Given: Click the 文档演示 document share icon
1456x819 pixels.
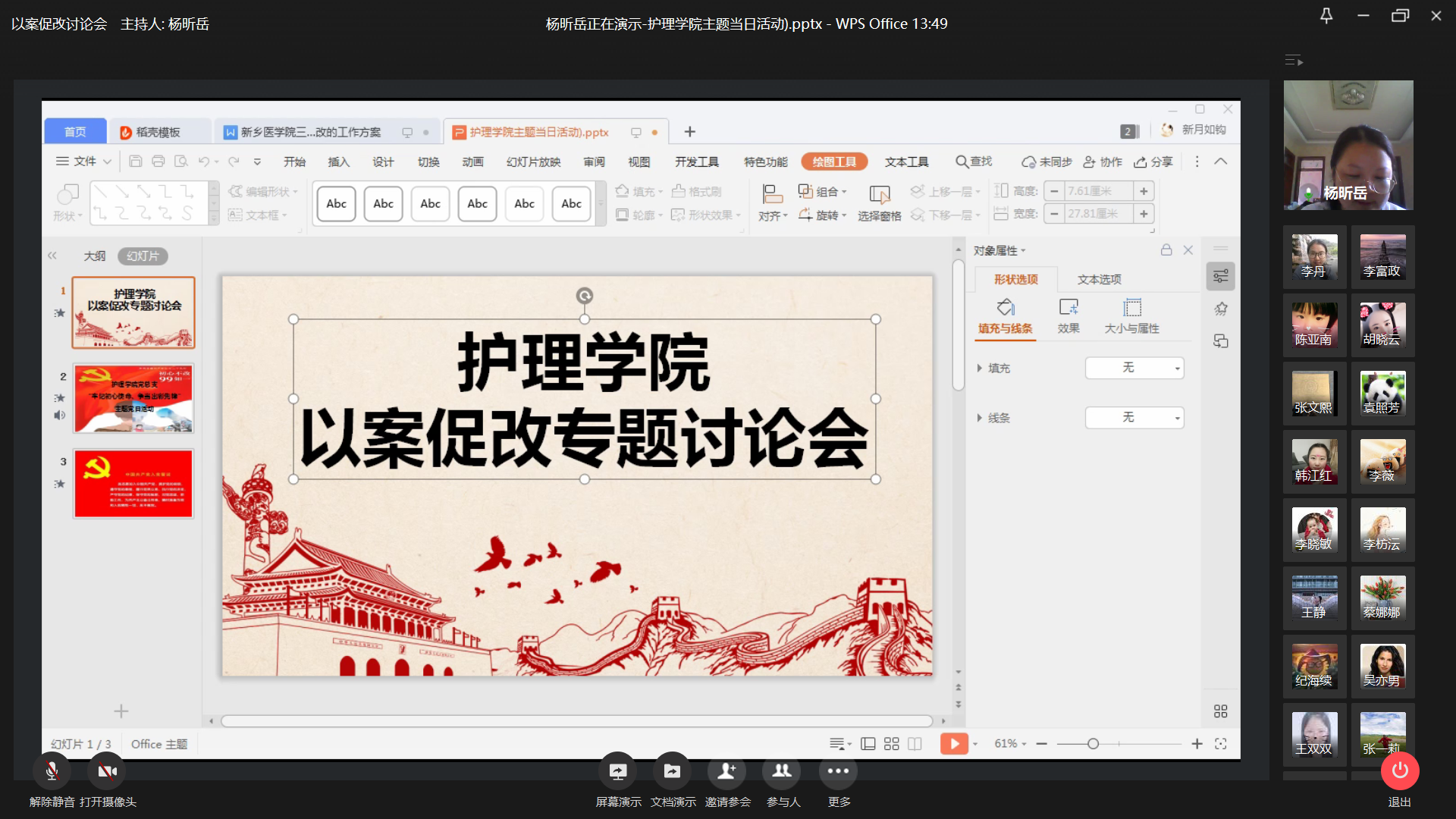Looking at the screenshot, I should (672, 771).
